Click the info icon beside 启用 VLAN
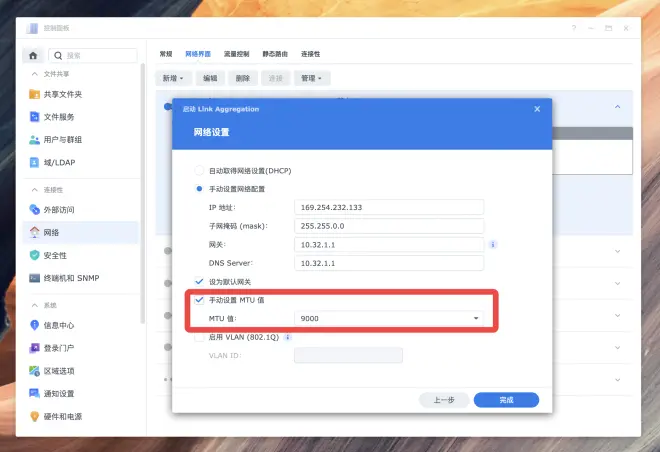 pos(288,337)
